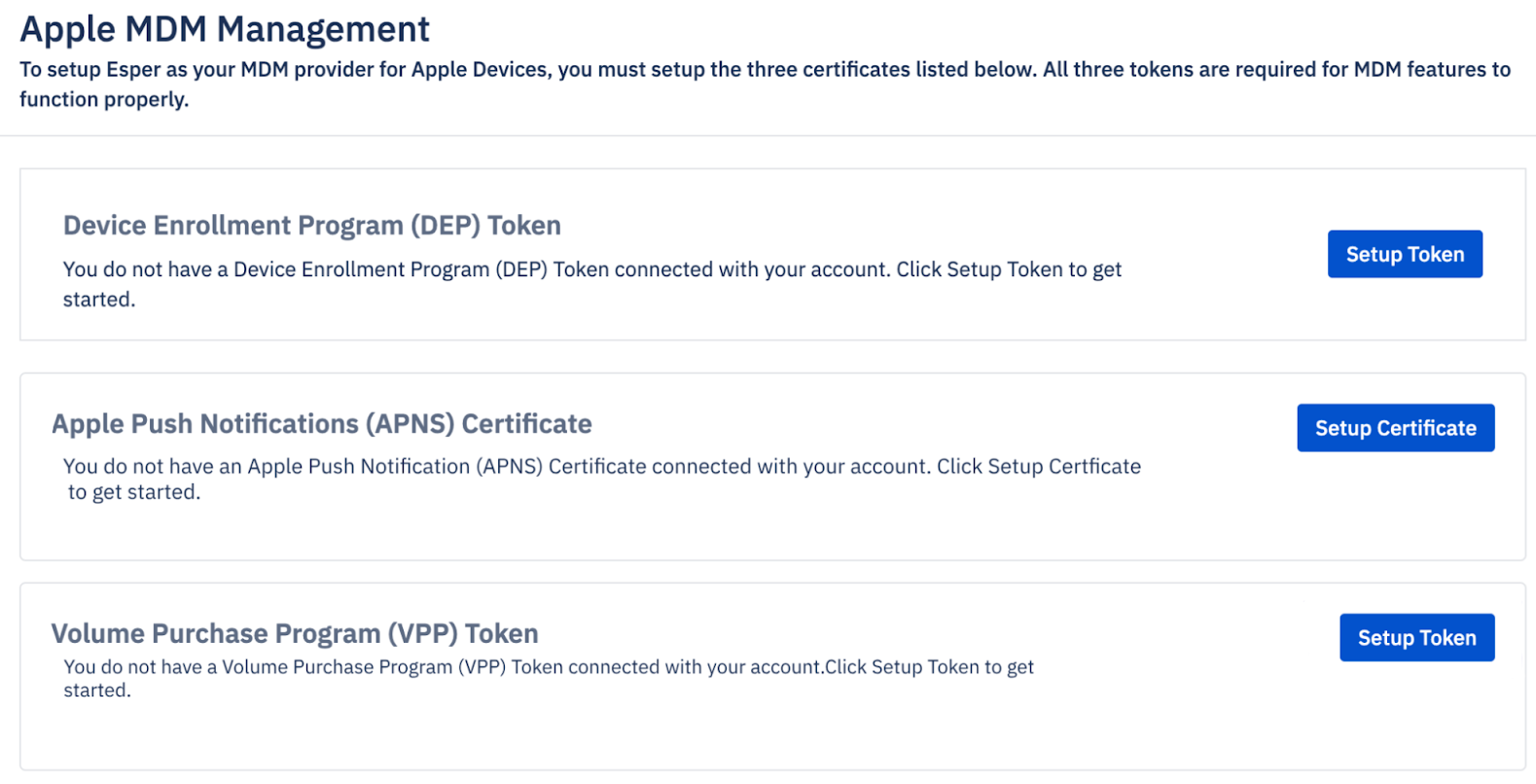Select the Volume Purchase Program (VPP) Token heading
Image resolution: width=1536 pixels, height=784 pixels.
[295, 632]
